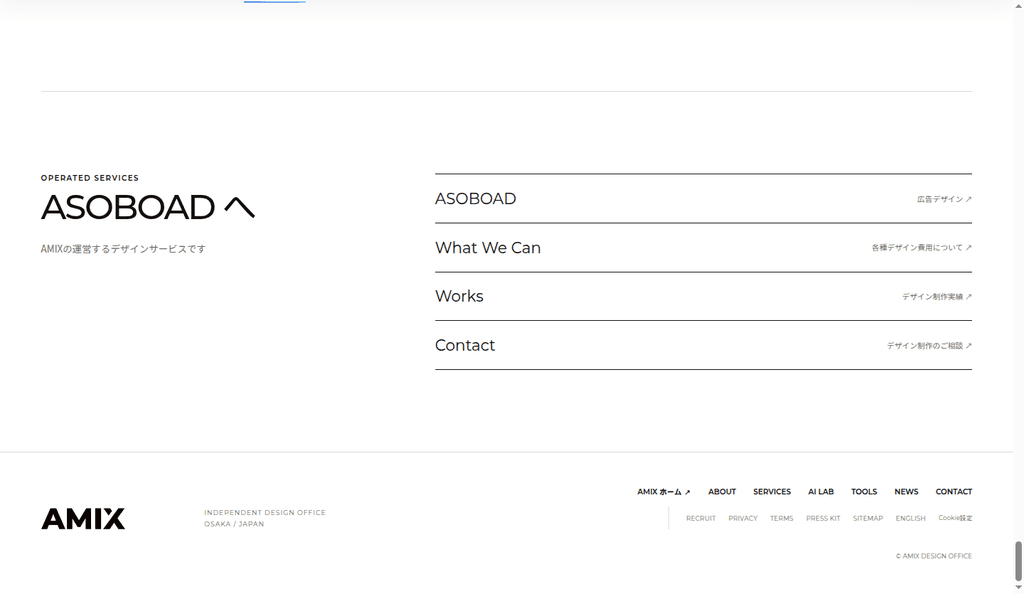Open the Contact デザイン制作のご相談 row
This screenshot has width=1024, height=594.
click(x=703, y=345)
